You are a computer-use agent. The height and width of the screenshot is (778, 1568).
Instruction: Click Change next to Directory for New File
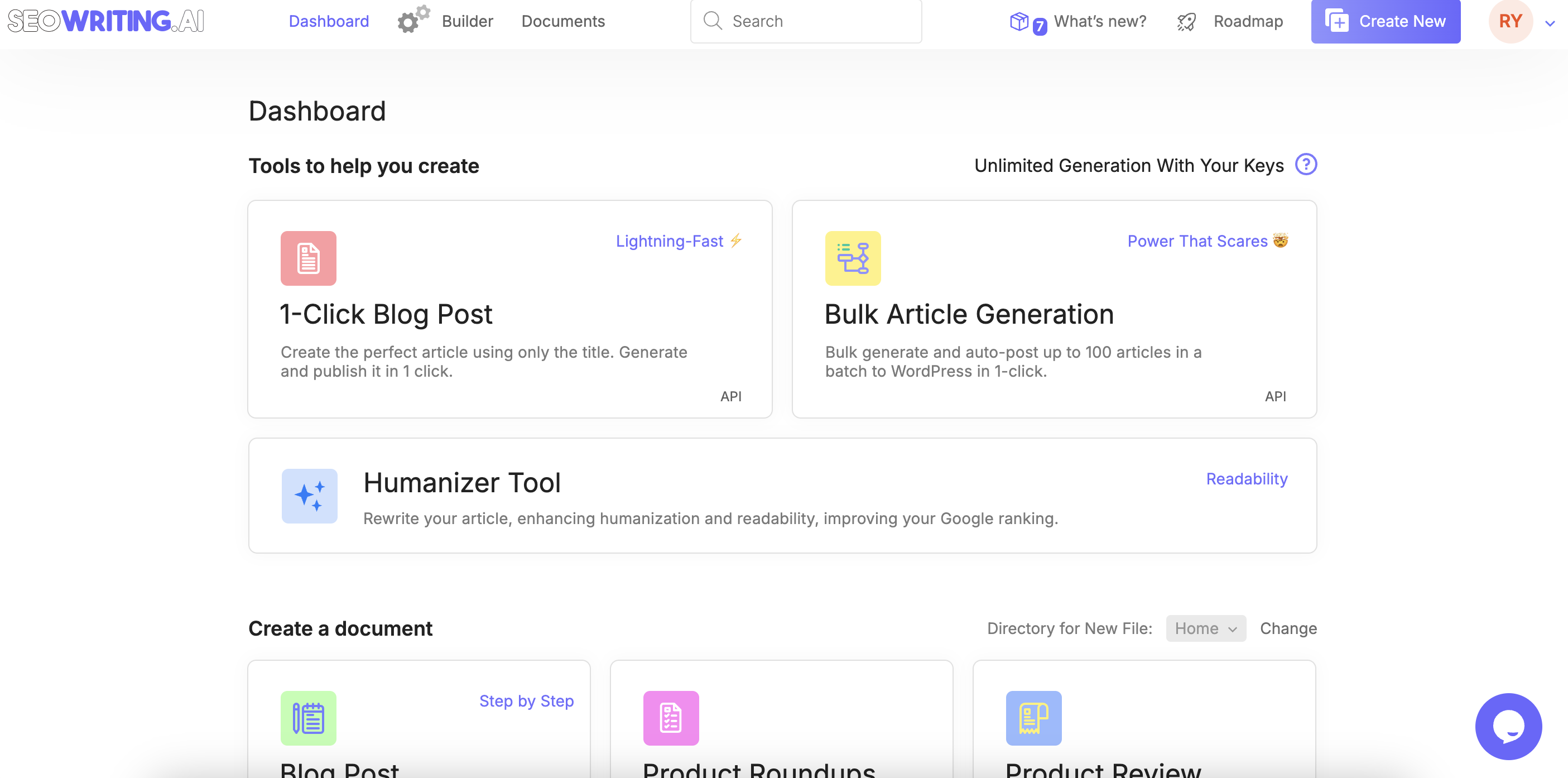click(x=1288, y=628)
